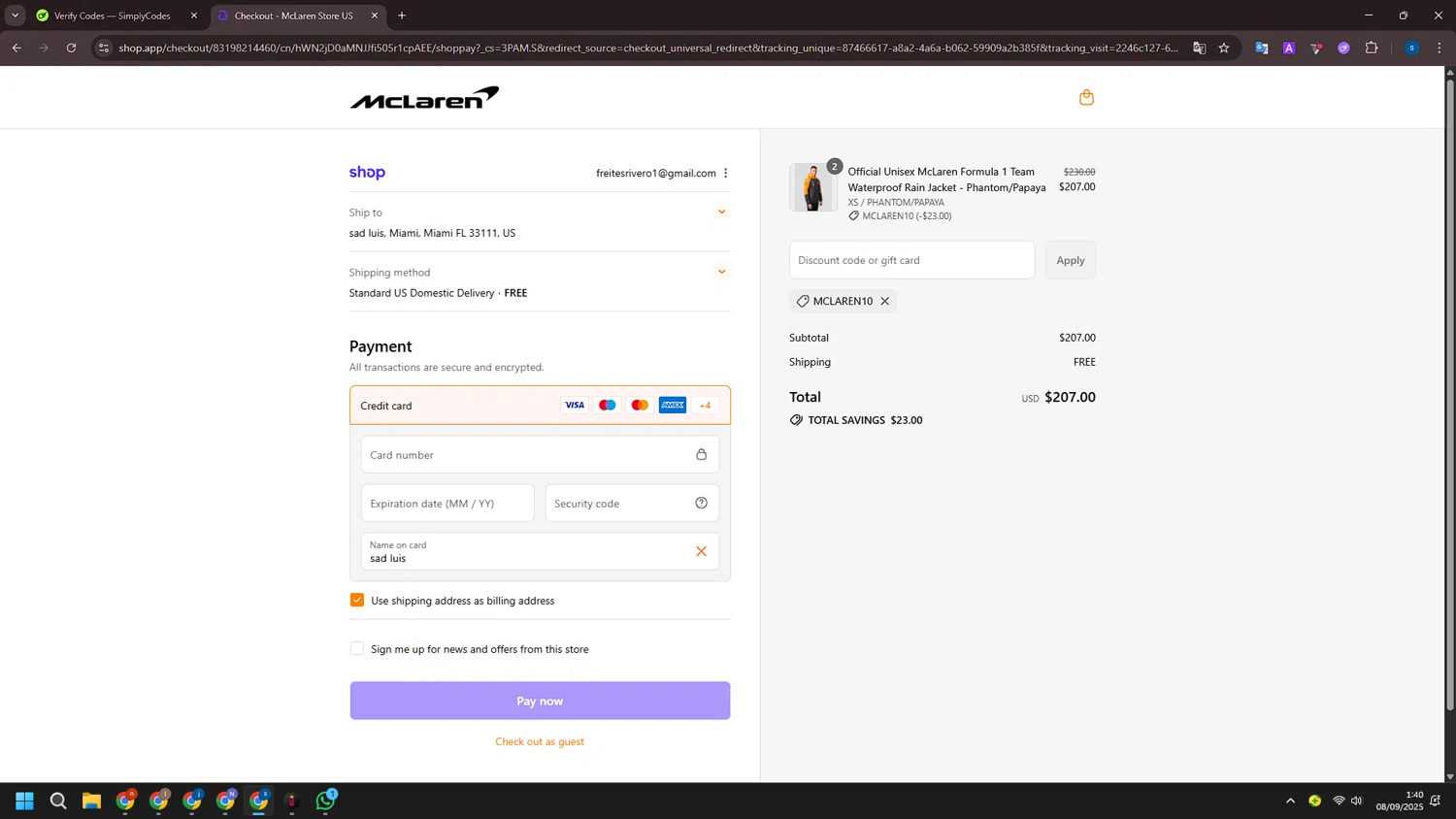Open the shopping bag cart icon
The width and height of the screenshot is (1456, 819).
(1086, 97)
